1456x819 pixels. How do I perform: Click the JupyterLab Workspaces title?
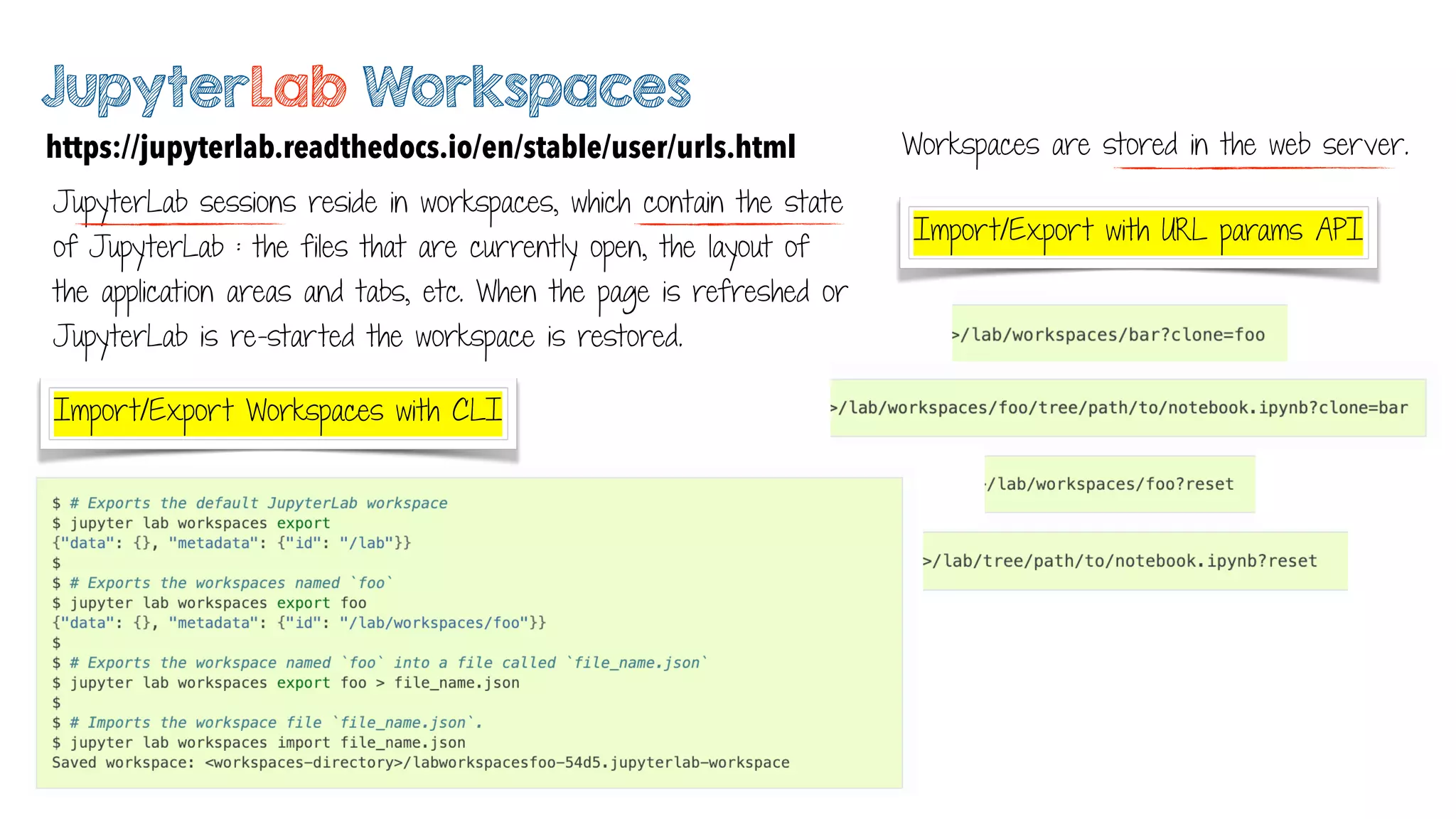coord(366,88)
